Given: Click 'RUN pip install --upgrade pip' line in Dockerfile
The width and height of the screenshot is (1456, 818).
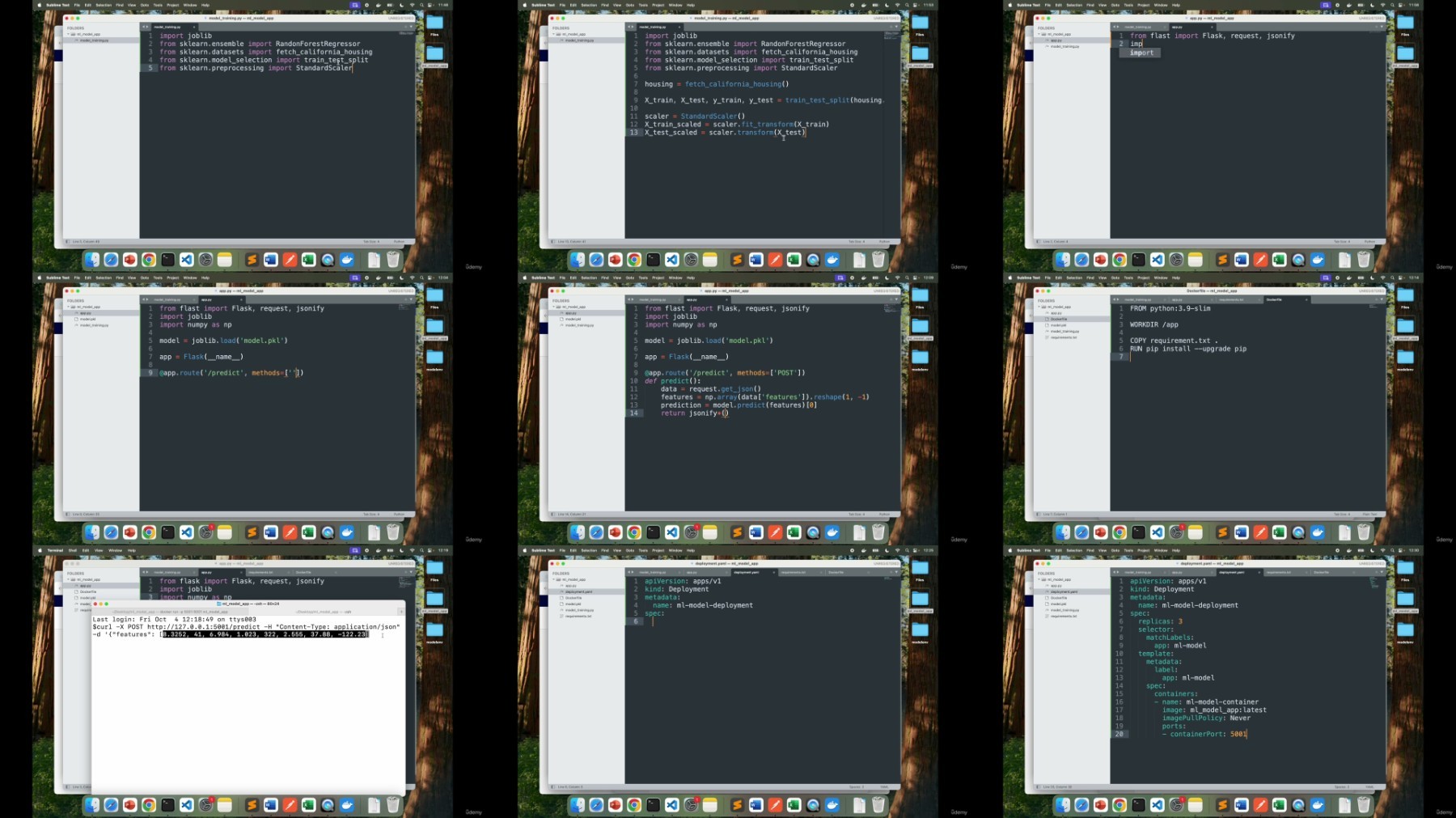Looking at the screenshot, I should [x=1188, y=349].
